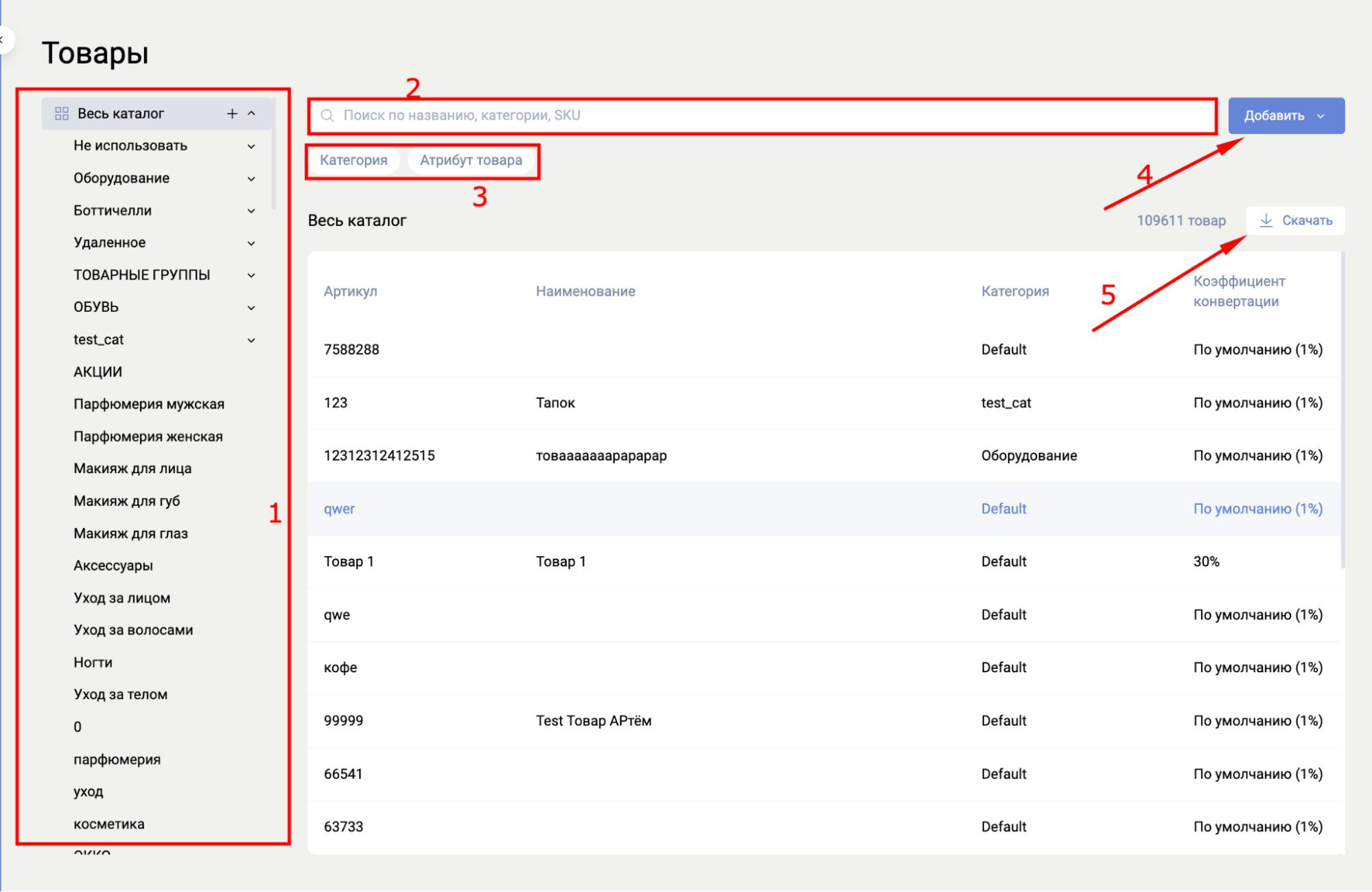Click the plus icon next to Весь каталог
The width and height of the screenshot is (1372, 892).
tap(232, 113)
